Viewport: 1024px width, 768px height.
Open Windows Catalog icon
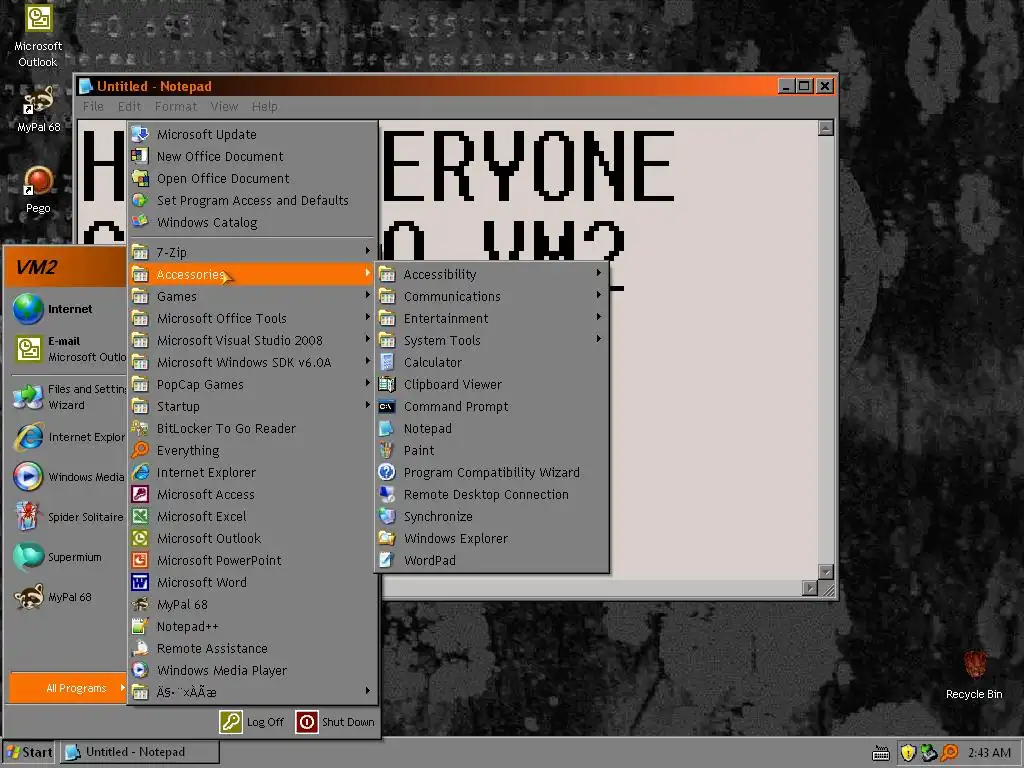(x=140, y=222)
